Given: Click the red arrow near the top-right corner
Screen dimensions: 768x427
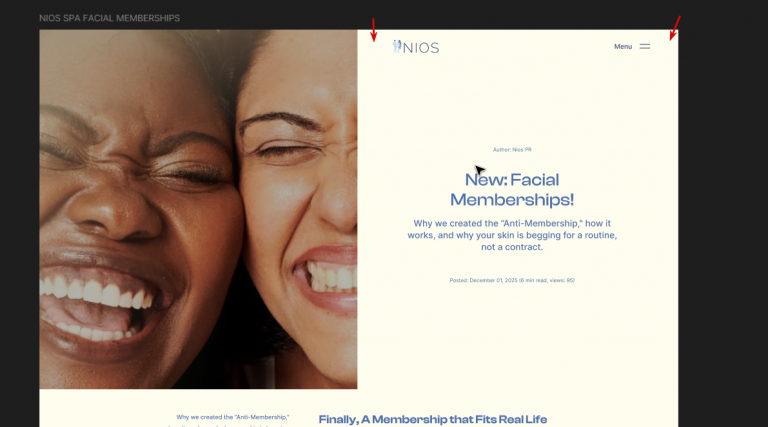Looking at the screenshot, I should click(x=675, y=28).
